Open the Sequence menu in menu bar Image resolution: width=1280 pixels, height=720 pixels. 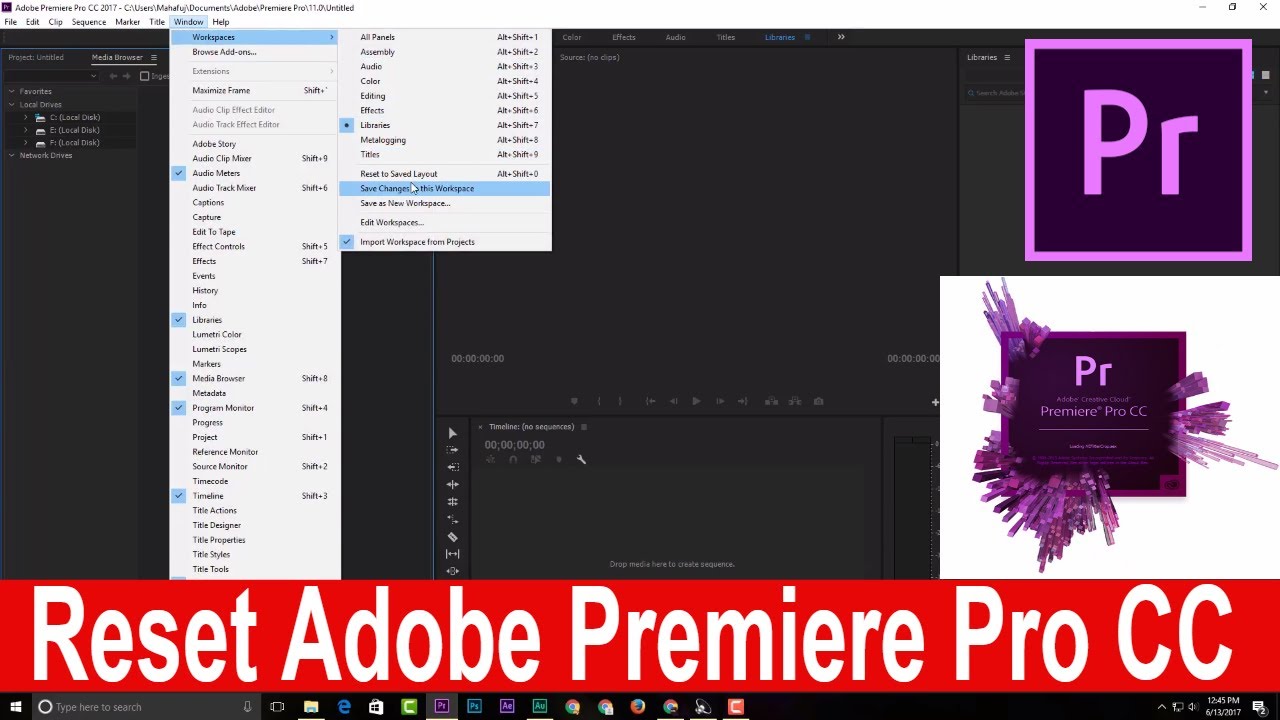(89, 22)
